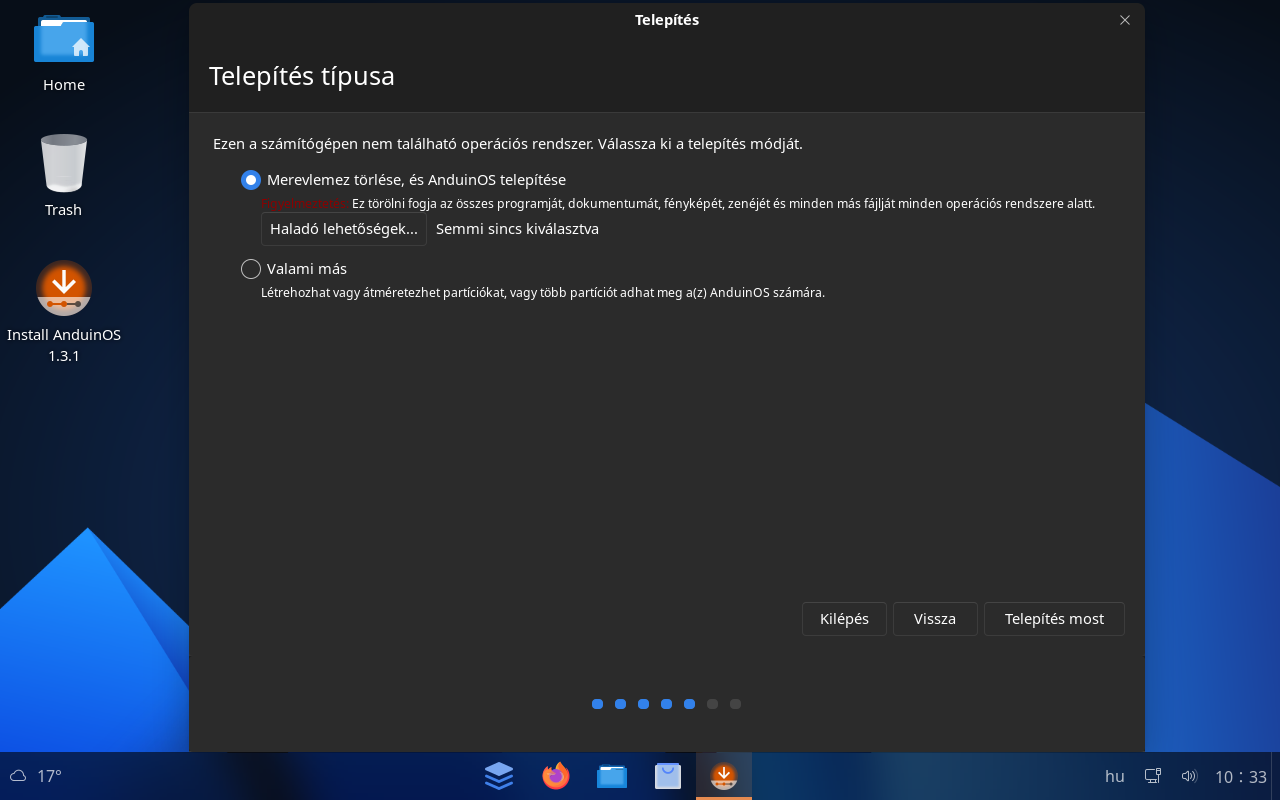Open the Home folder desktop icon
Viewport: 1280px width, 800px height.
click(x=64, y=53)
